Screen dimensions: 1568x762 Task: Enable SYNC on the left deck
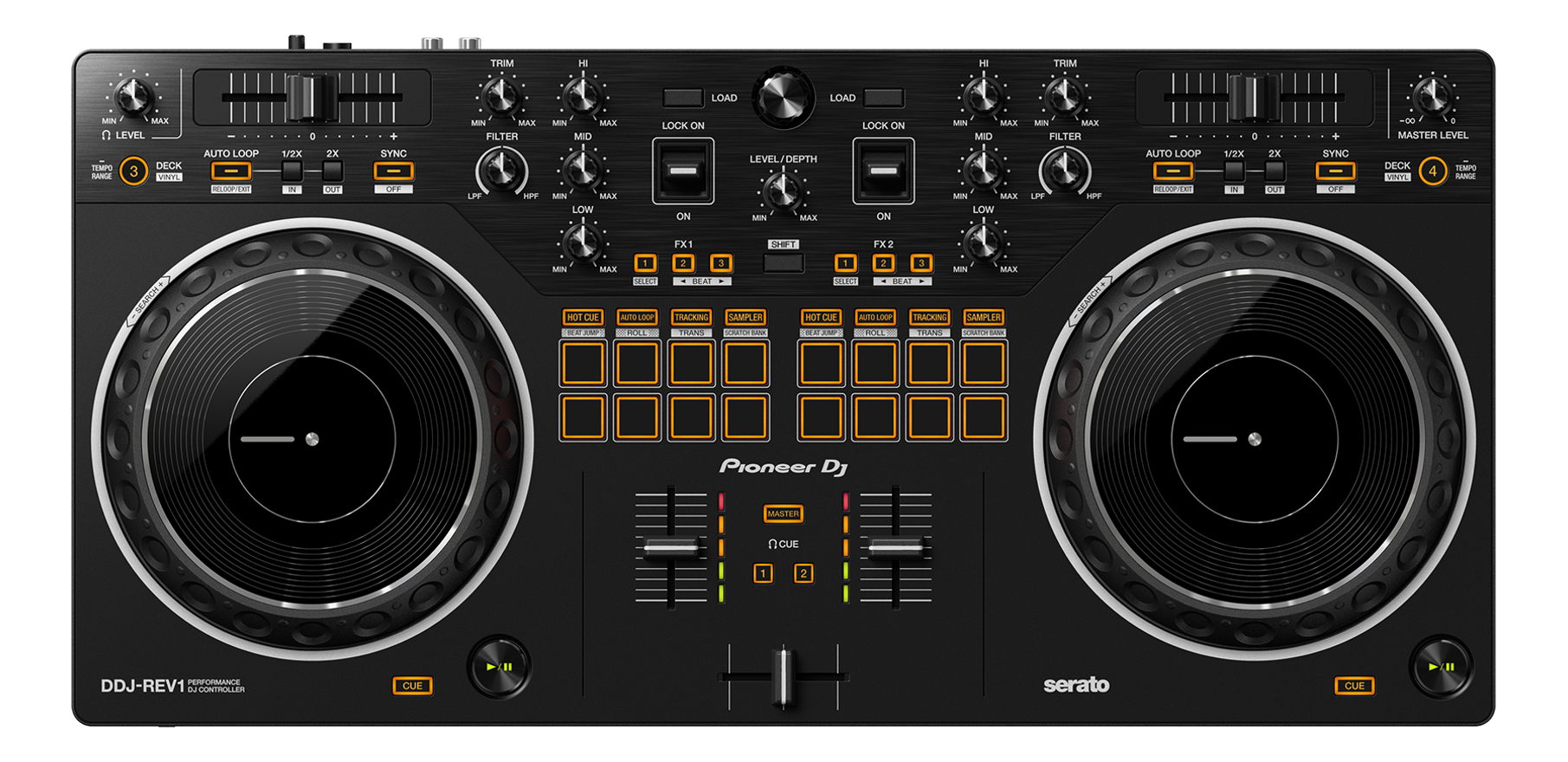(x=393, y=171)
